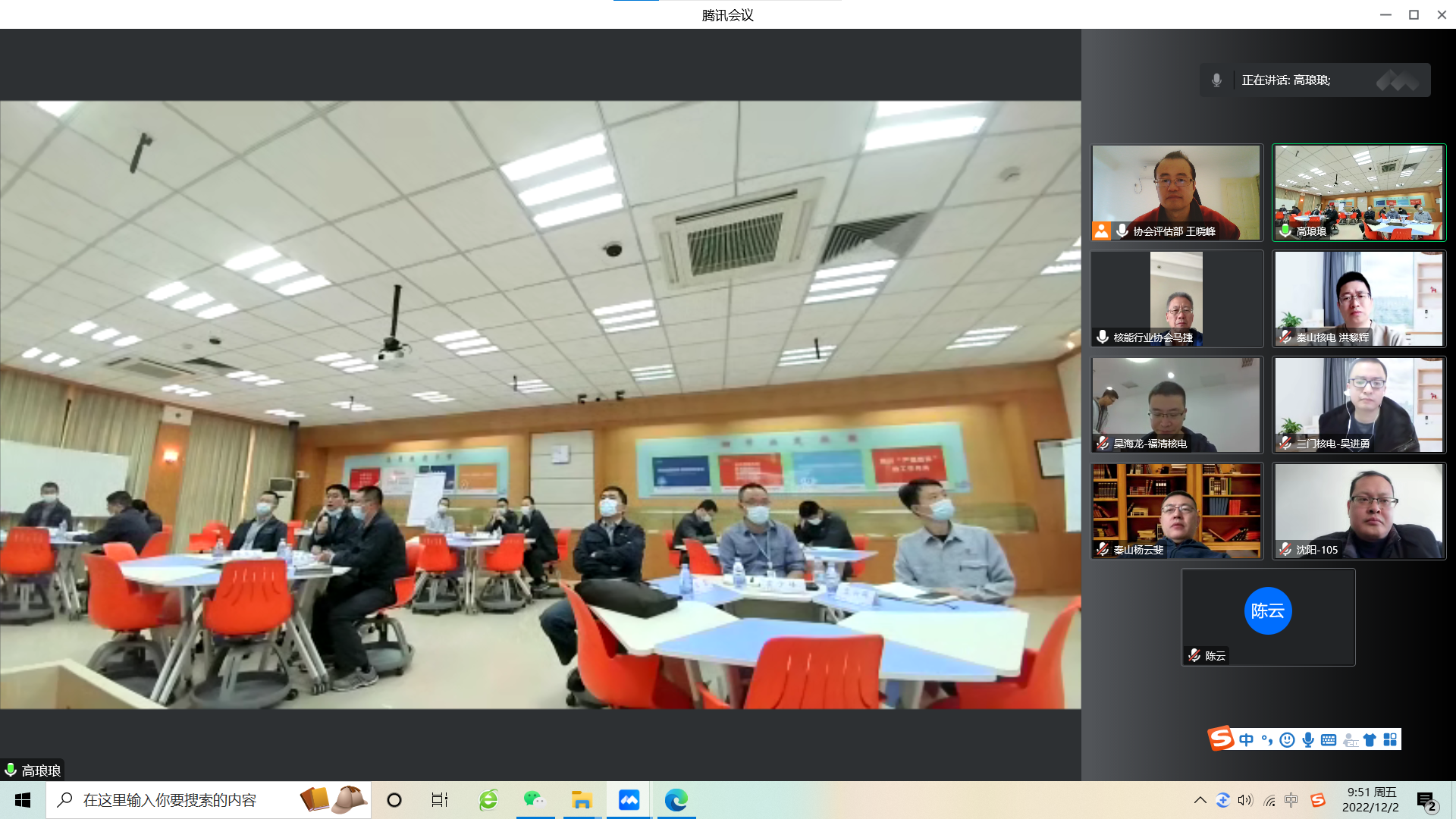This screenshot has height=819, width=1456.
Task: Switch to WeChat in the taskbar
Action: (x=535, y=800)
